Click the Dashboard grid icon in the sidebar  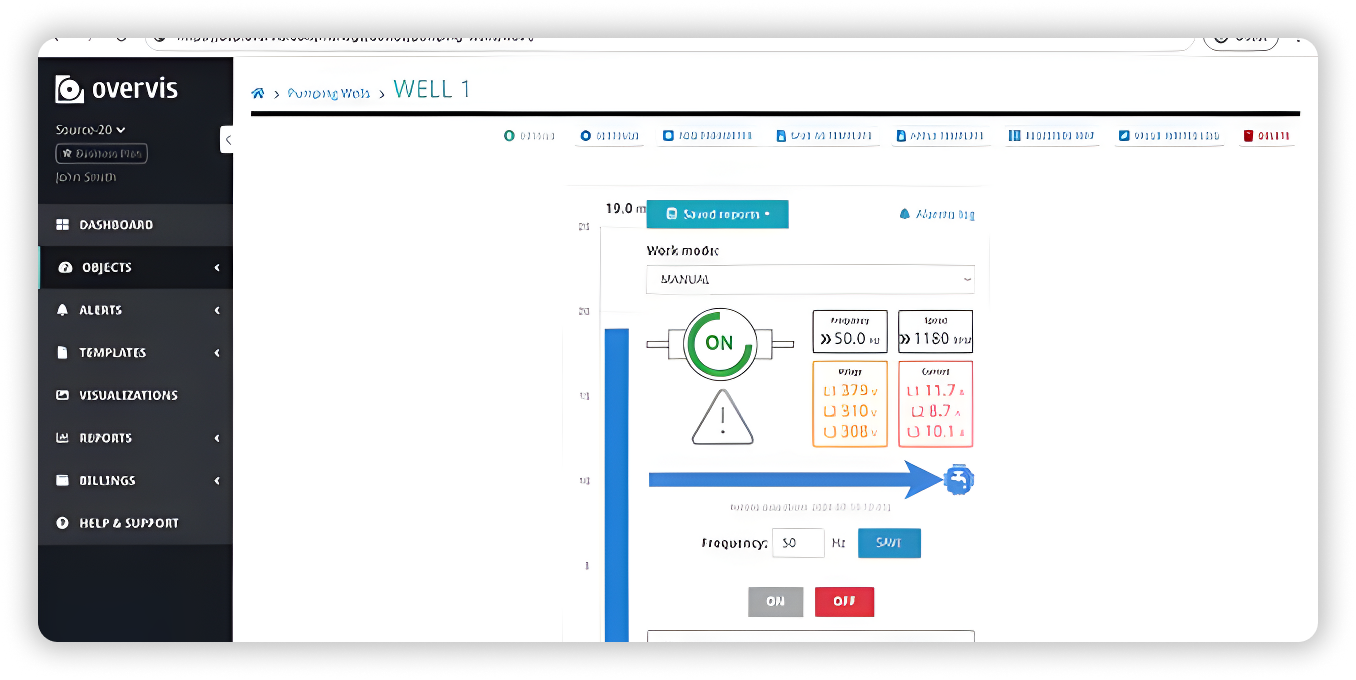coord(62,225)
